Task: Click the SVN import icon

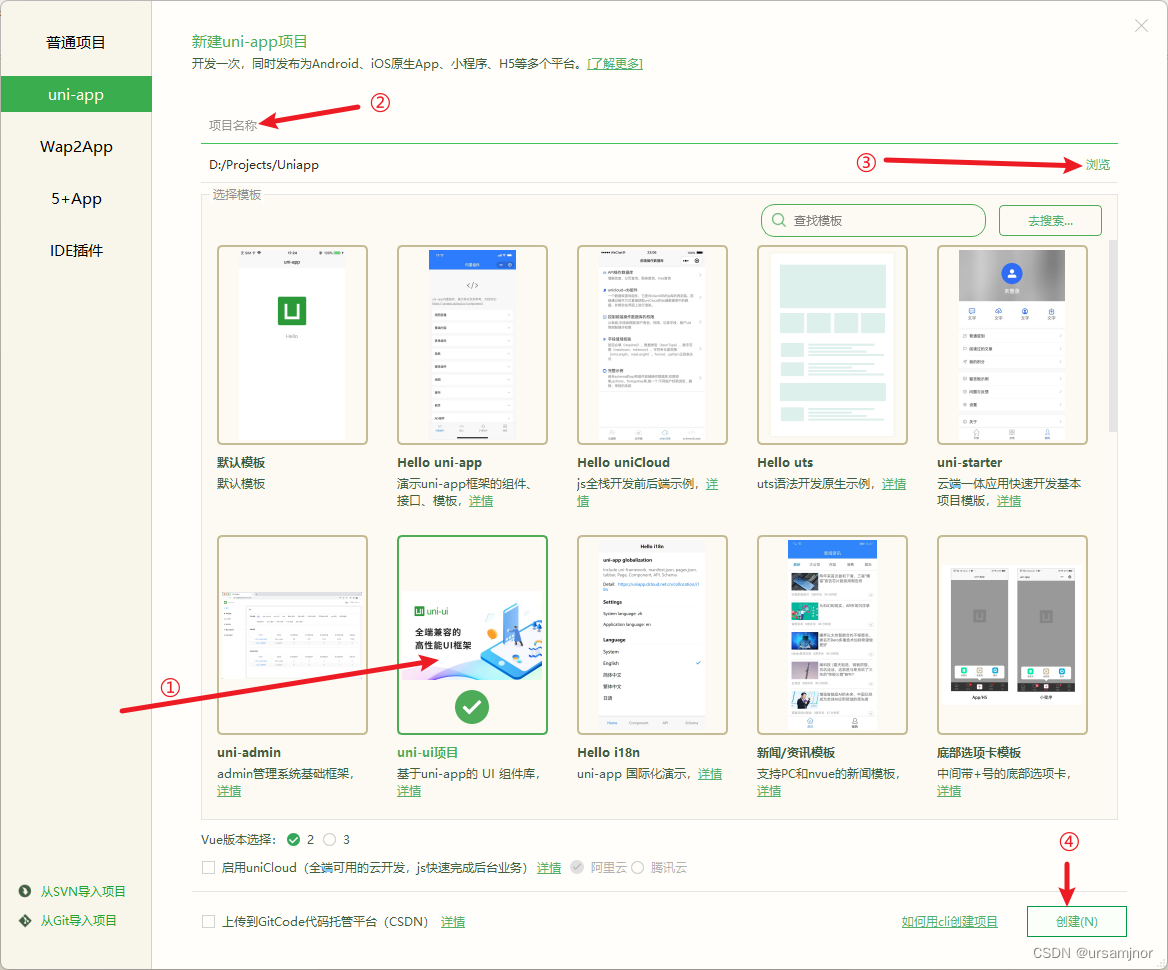Action: [25, 891]
